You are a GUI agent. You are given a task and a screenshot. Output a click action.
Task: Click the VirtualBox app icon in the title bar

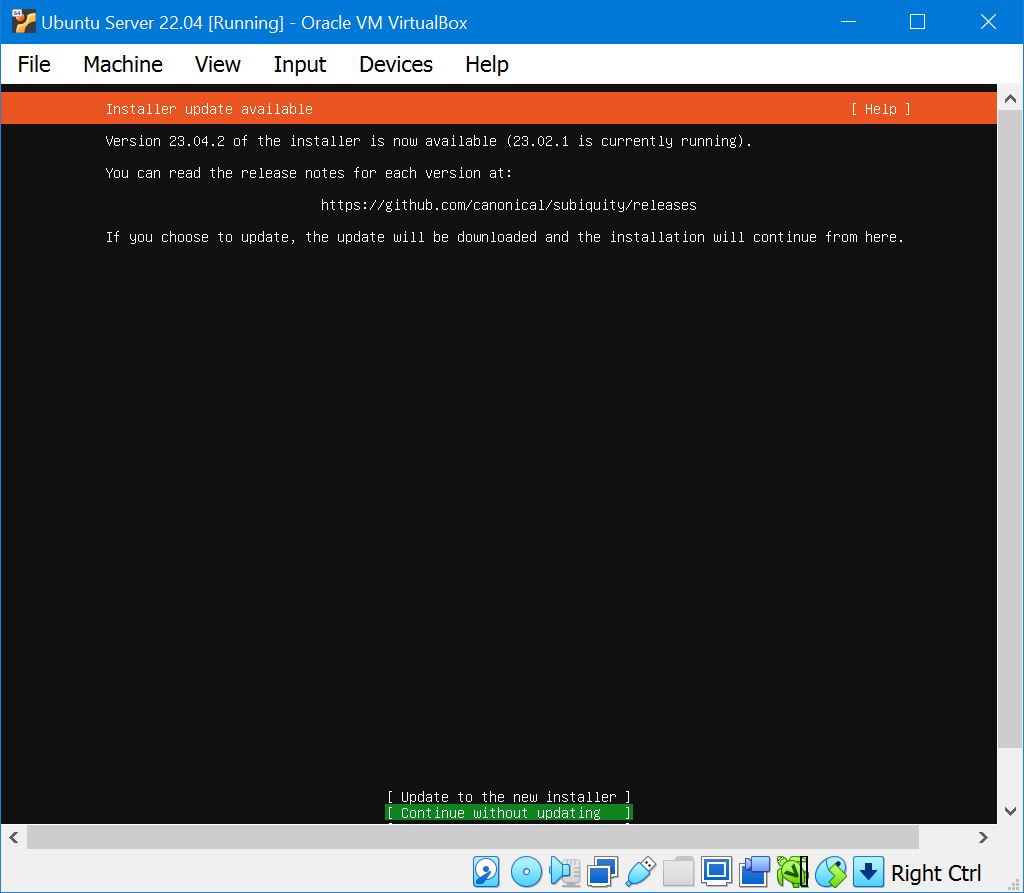point(24,22)
